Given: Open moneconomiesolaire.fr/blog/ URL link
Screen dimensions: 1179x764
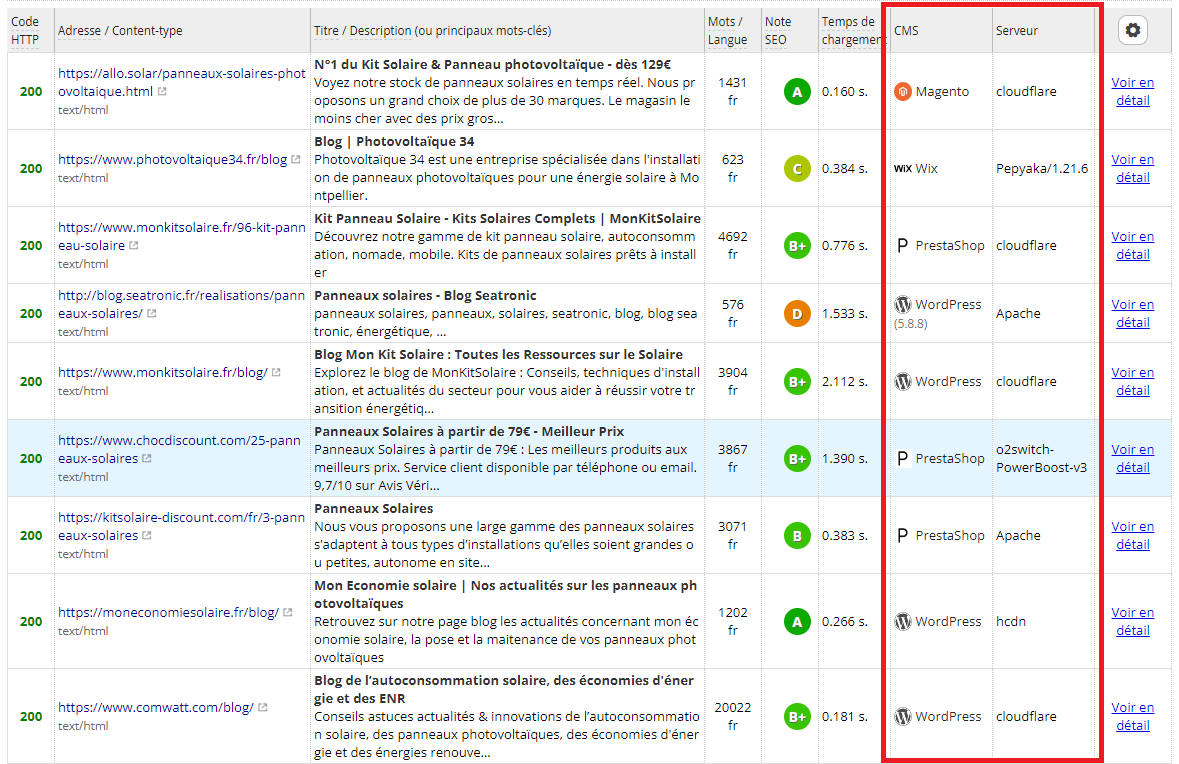Looking at the screenshot, I should pyautogui.click(x=168, y=612).
